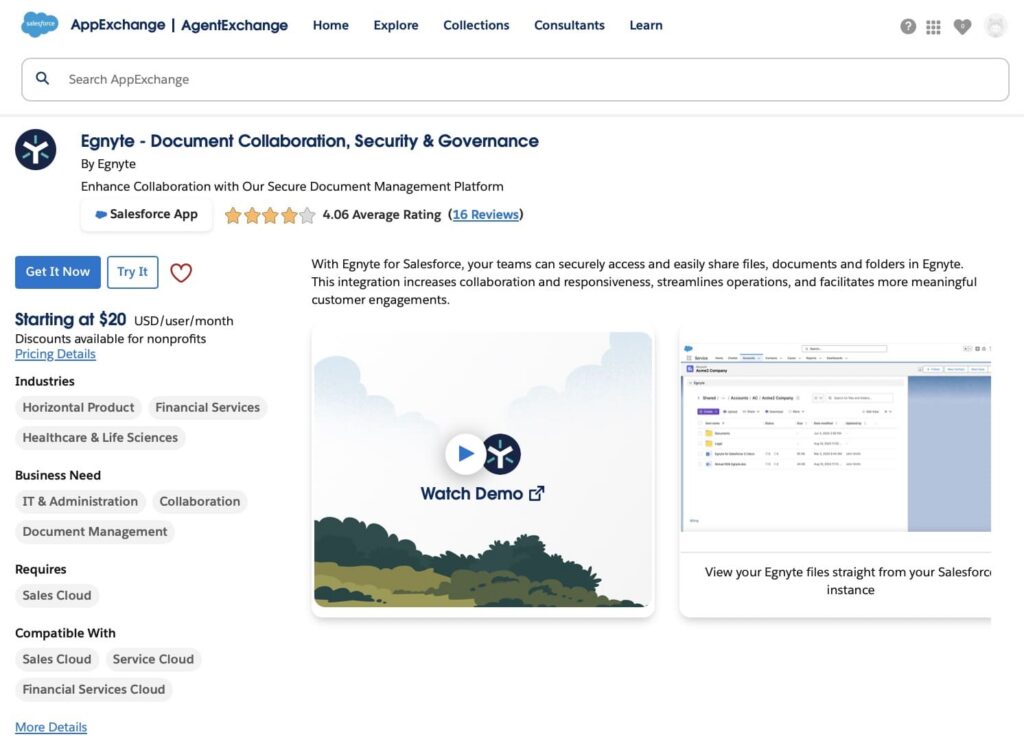The width and height of the screenshot is (1024, 752).
Task: Click the Get It Now button
Action: pyautogui.click(x=58, y=272)
